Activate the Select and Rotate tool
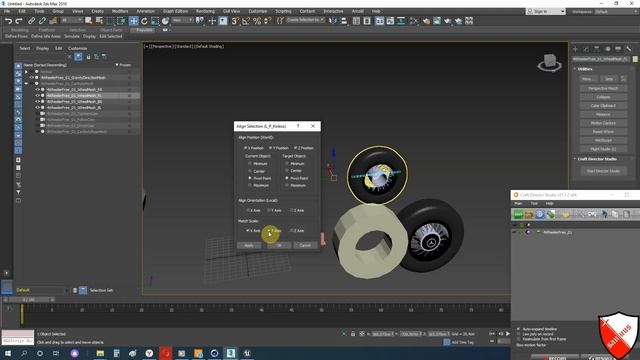The height and width of the screenshot is (360, 640). 144,21
